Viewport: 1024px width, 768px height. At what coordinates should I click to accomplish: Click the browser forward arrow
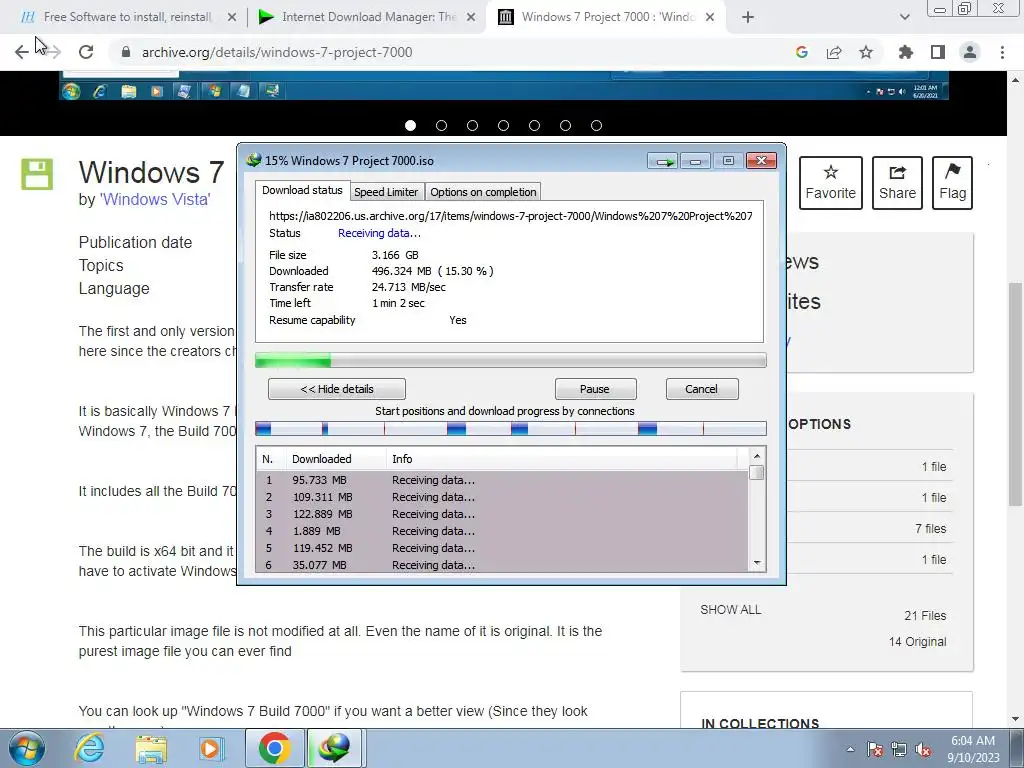[x=54, y=52]
